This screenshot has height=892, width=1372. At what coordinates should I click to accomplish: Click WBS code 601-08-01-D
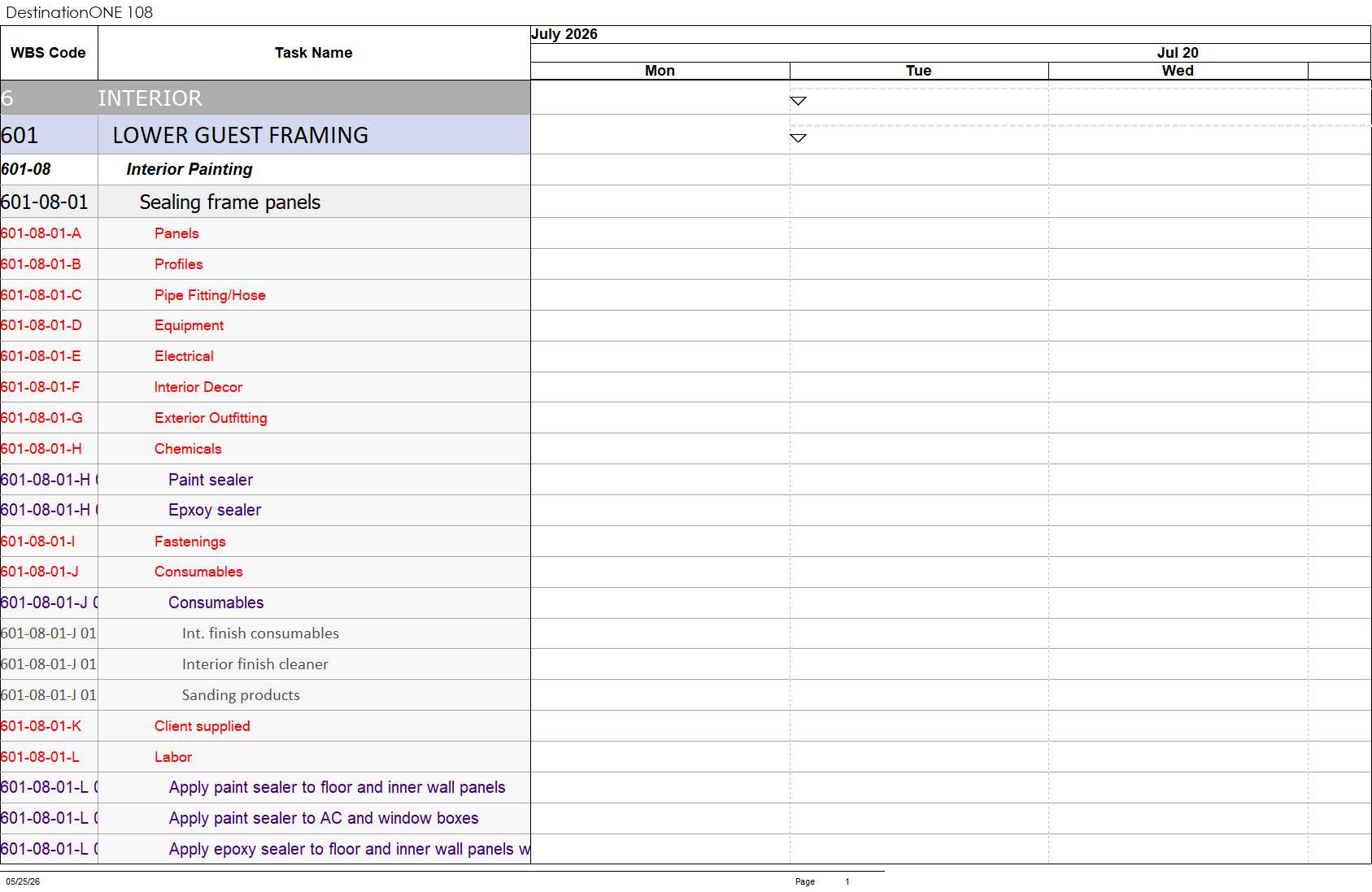(x=41, y=325)
